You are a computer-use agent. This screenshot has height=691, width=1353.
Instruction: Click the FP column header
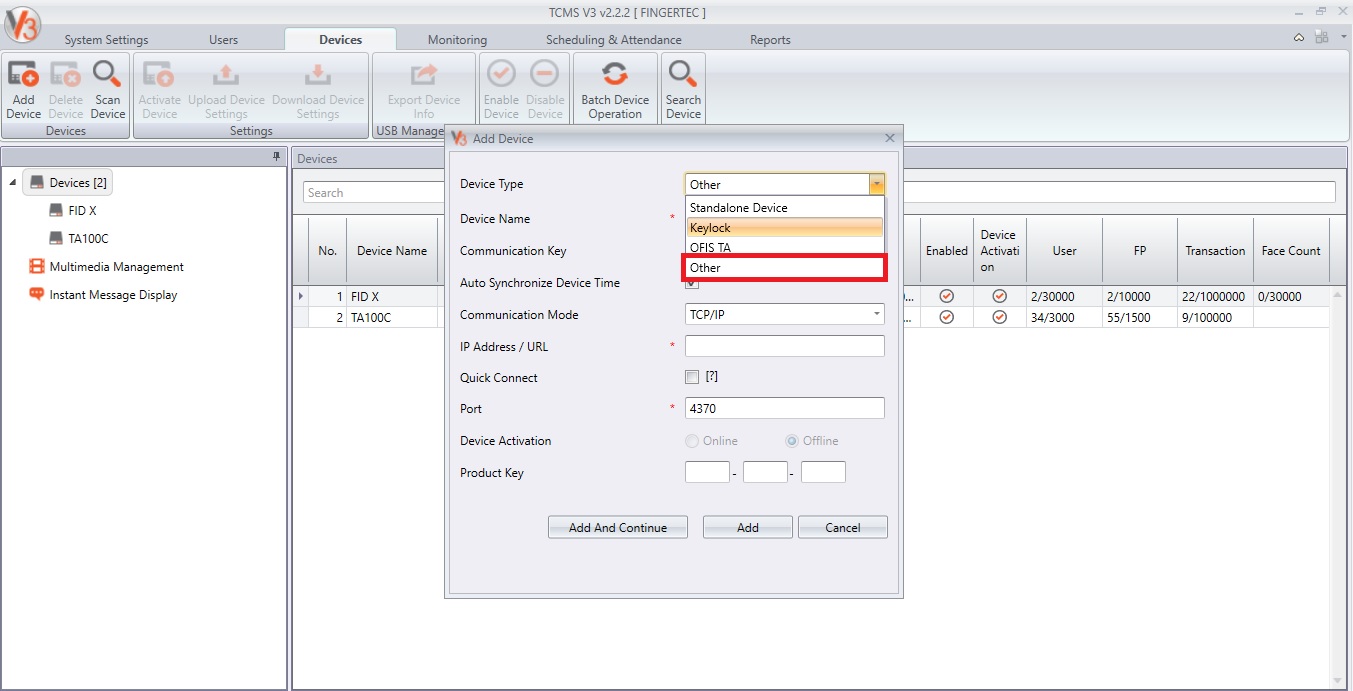click(x=1140, y=251)
